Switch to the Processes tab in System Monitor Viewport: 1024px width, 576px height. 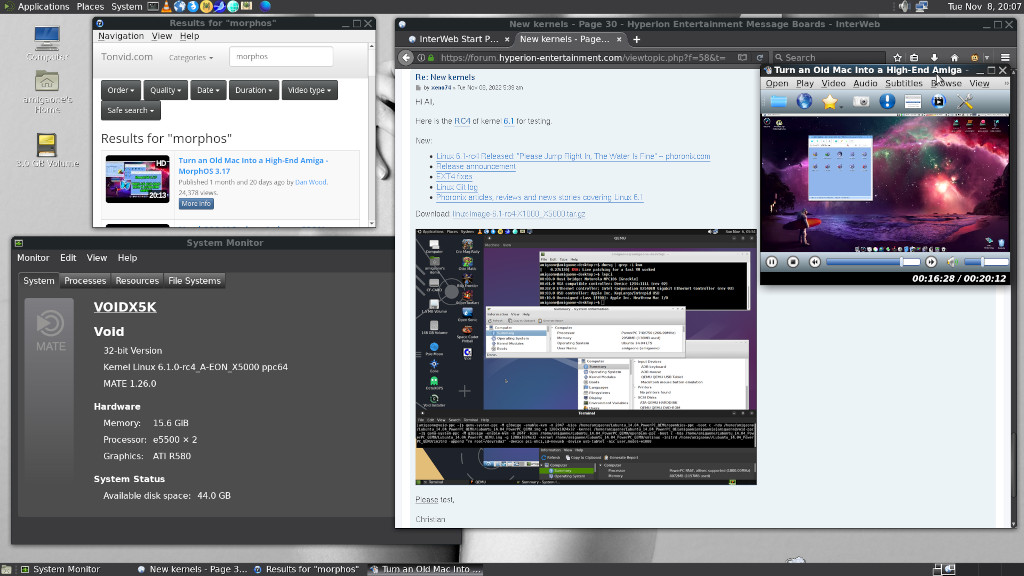(x=85, y=281)
